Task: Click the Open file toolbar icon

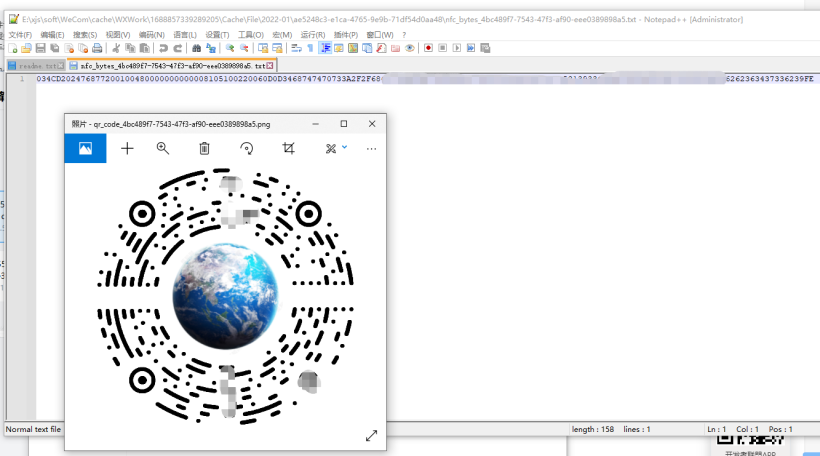Action: (x=26, y=48)
